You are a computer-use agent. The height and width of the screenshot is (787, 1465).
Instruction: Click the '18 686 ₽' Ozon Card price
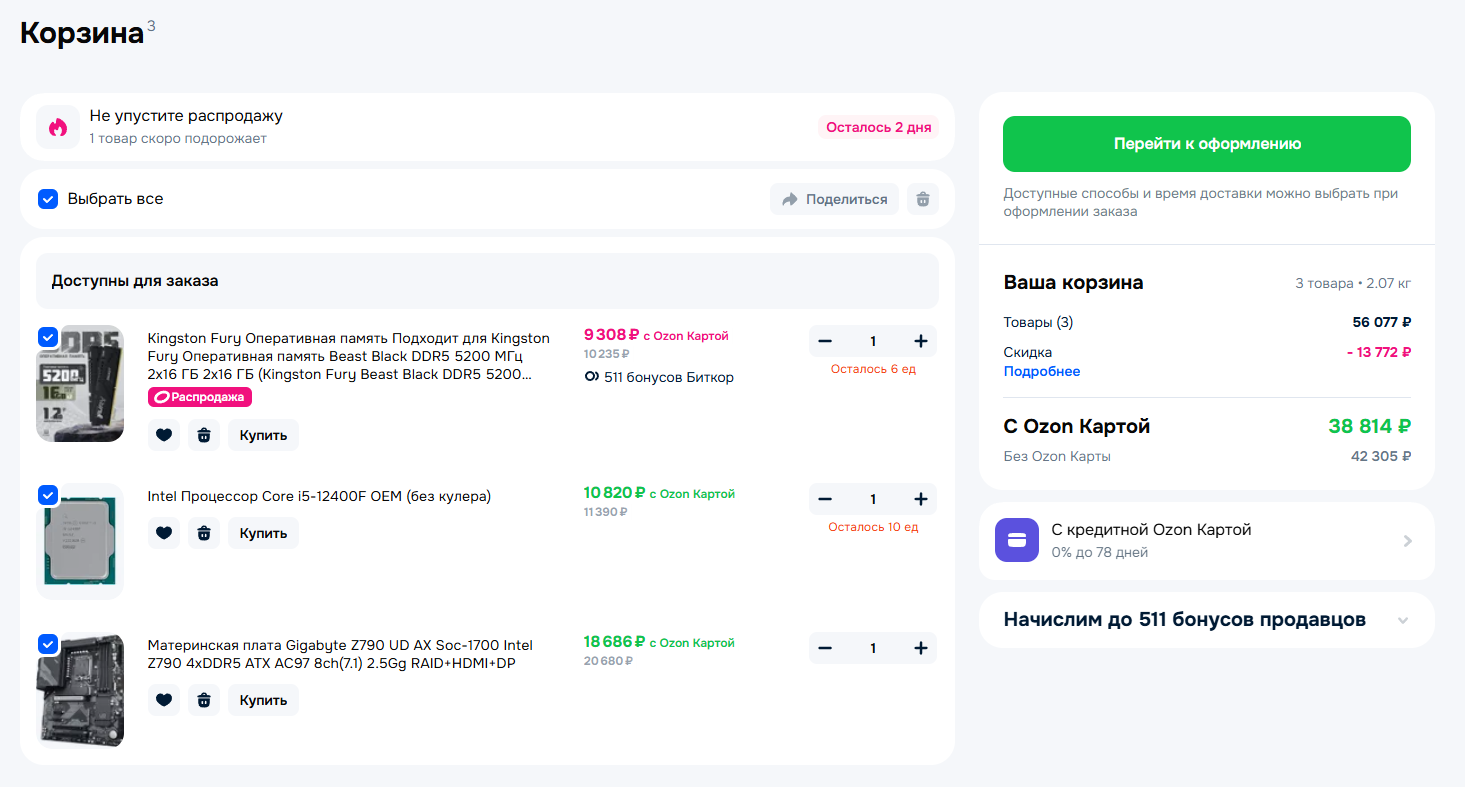614,642
